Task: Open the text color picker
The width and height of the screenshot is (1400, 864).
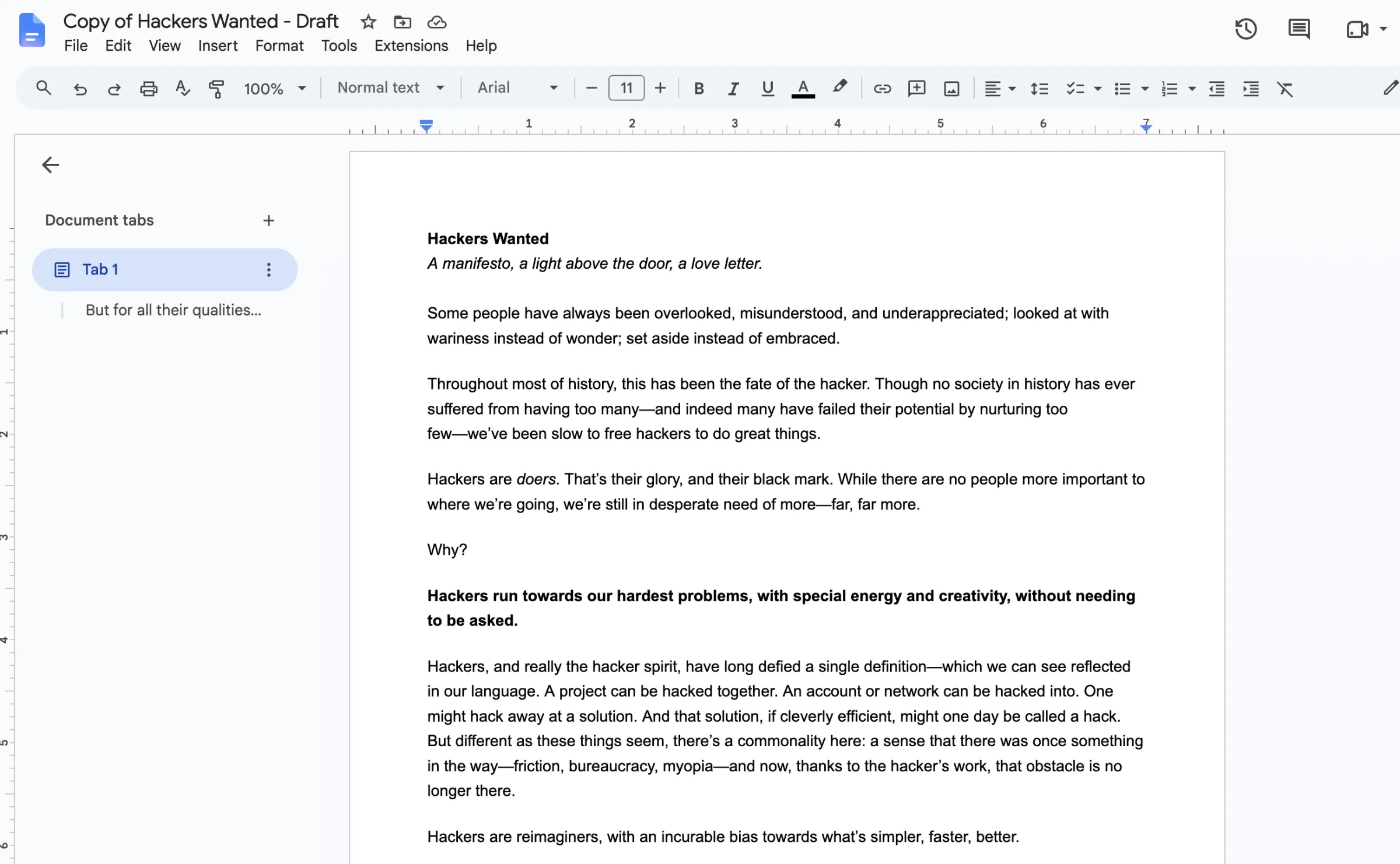Action: 803,89
